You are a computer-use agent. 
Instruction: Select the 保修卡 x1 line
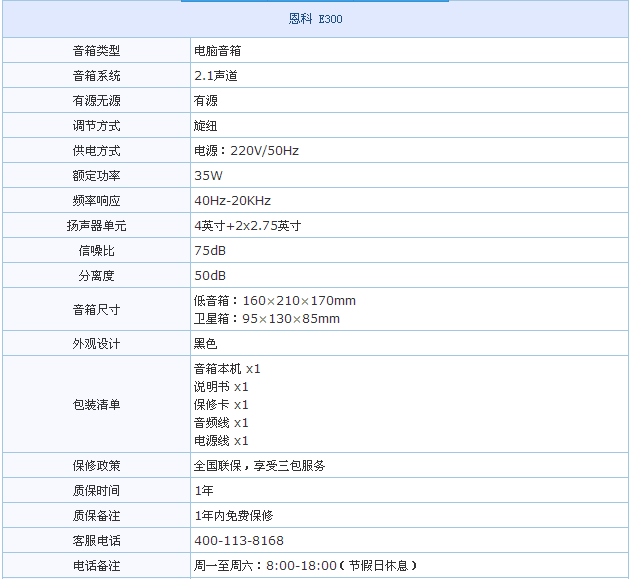click(x=221, y=405)
